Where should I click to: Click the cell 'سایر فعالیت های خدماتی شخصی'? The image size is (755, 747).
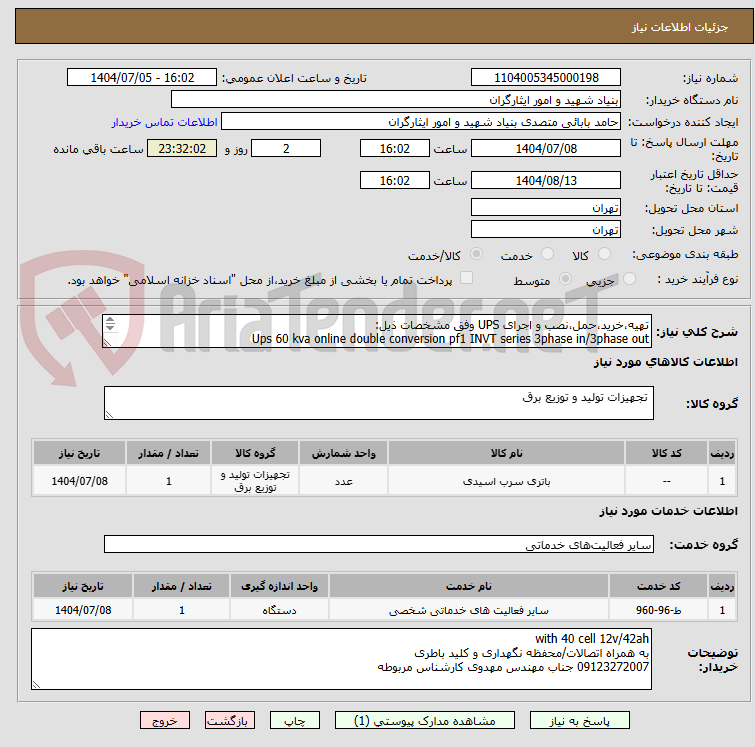click(x=469, y=610)
